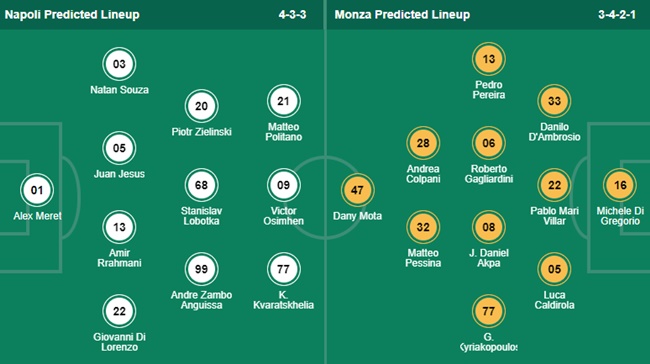Click Kyriakopoulos's orange 77 badge

489,311
